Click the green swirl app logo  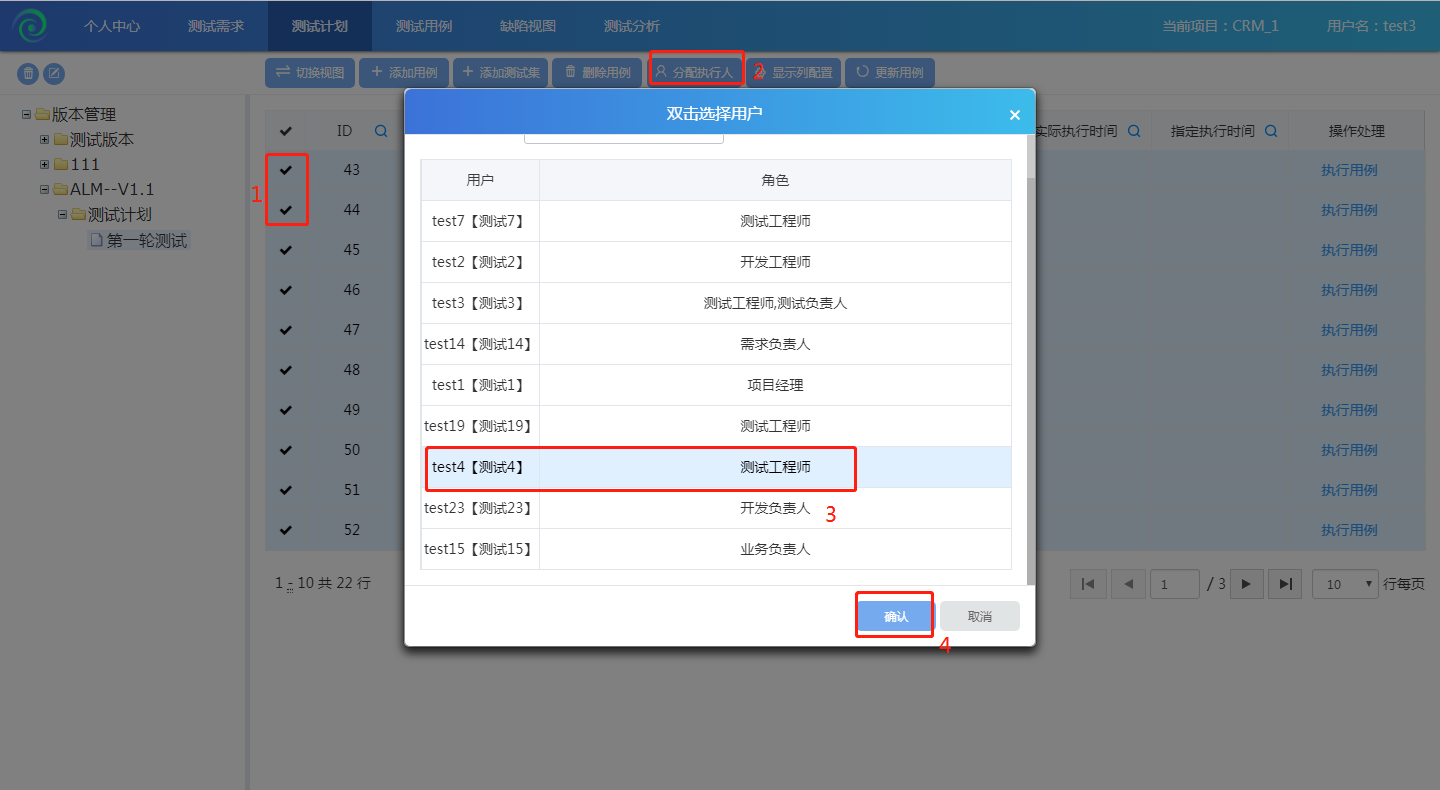31,26
